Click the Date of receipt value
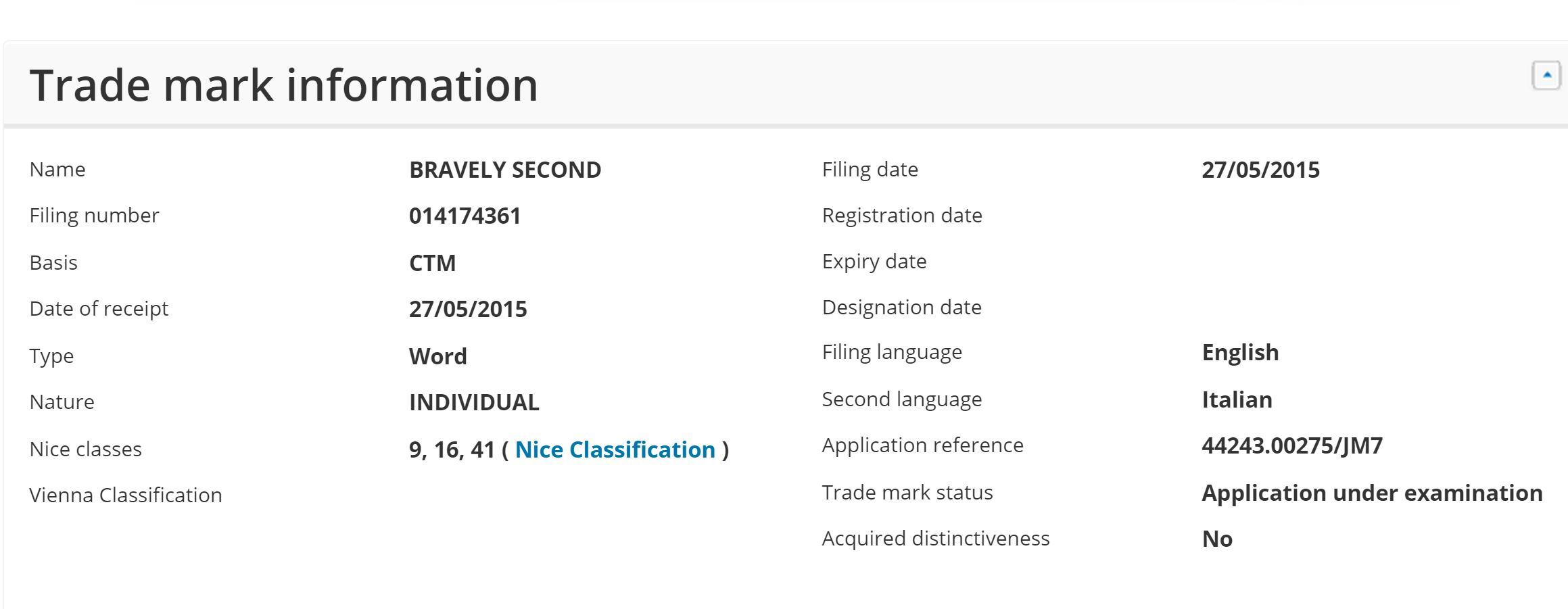 [x=468, y=309]
